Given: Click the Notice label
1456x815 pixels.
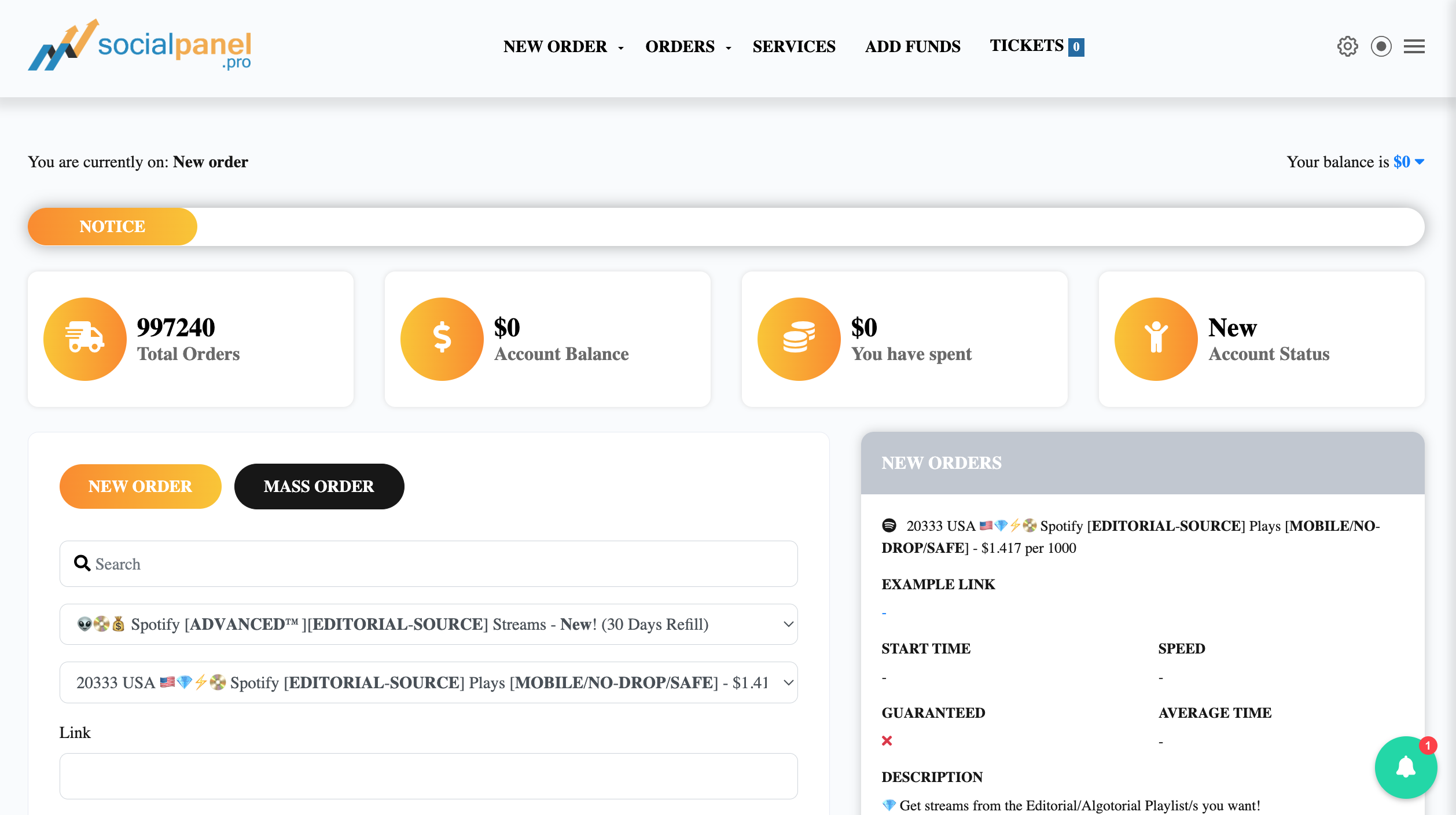Looking at the screenshot, I should coord(112,226).
